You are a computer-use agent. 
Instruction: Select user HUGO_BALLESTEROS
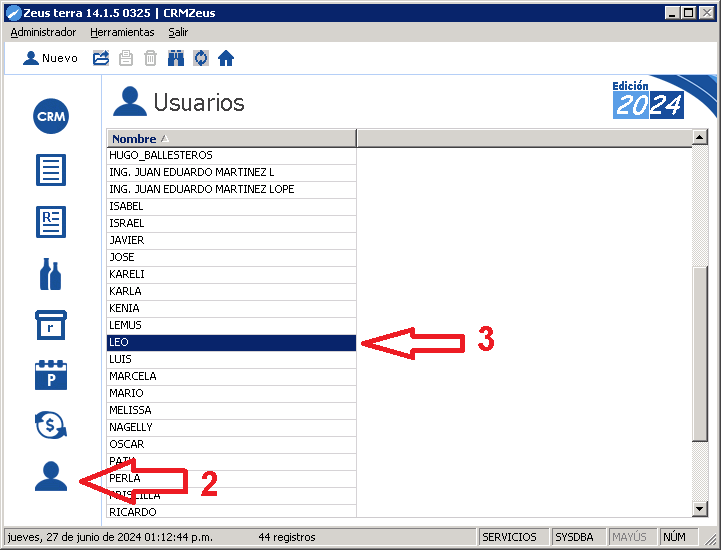click(x=232, y=155)
